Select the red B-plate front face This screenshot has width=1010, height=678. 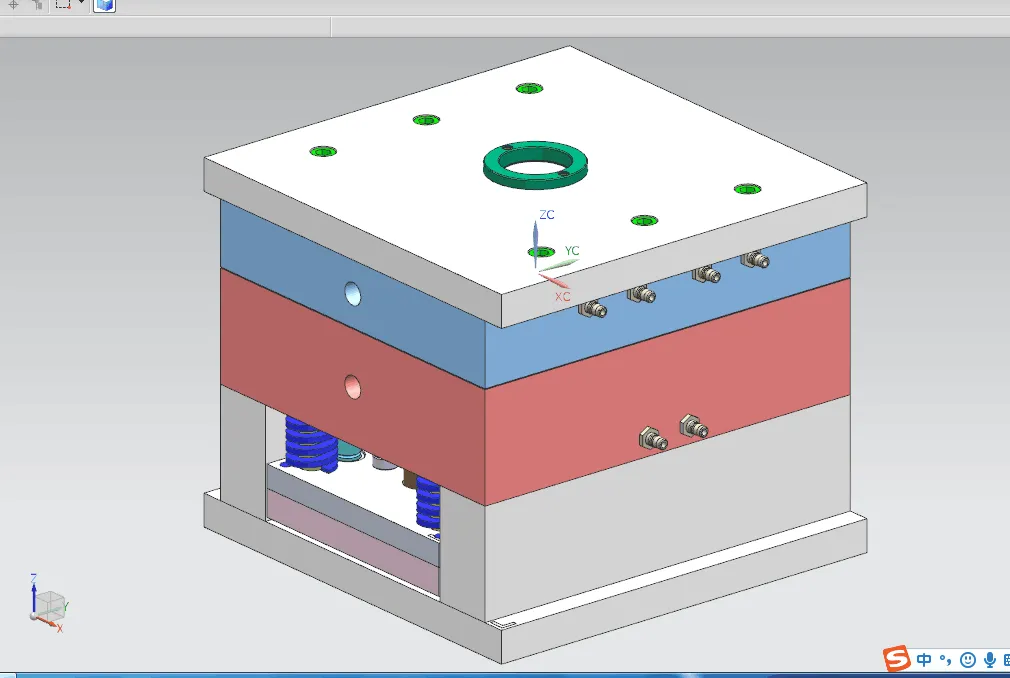(667, 393)
